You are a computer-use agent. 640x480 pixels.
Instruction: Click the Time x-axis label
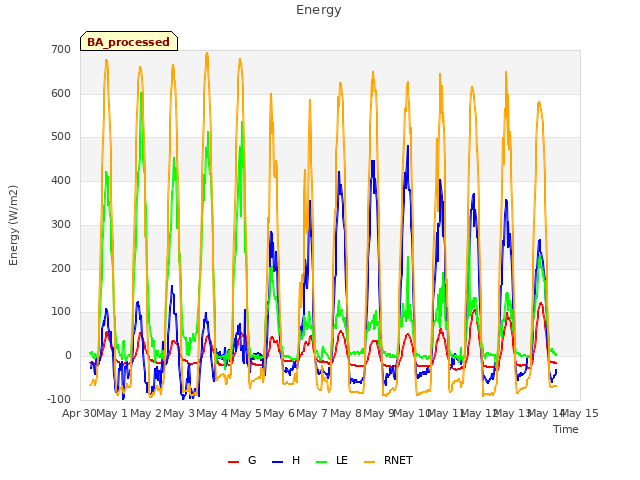click(x=566, y=429)
